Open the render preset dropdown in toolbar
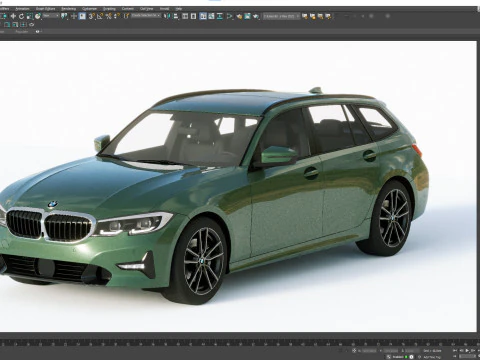Image resolution: width=480 pixels, height=360 pixels. [x=281, y=16]
